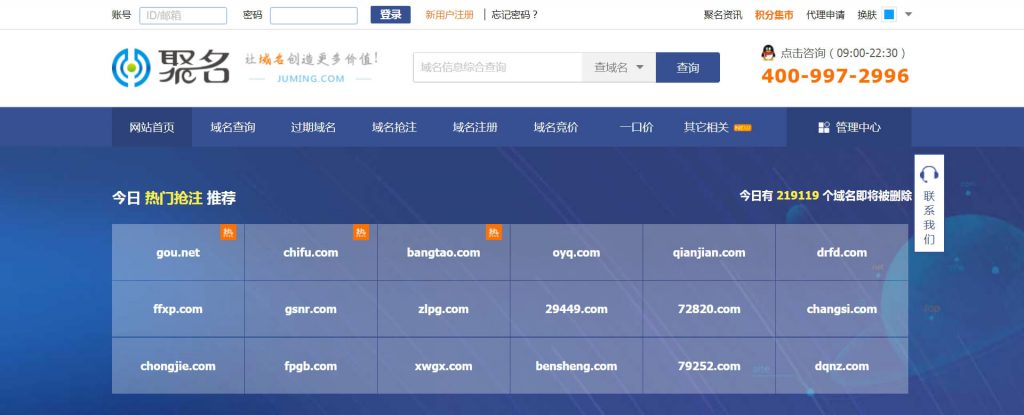The image size is (1024, 415).
Task: Open the 查域名 search type dropdown
Action: [x=618, y=67]
